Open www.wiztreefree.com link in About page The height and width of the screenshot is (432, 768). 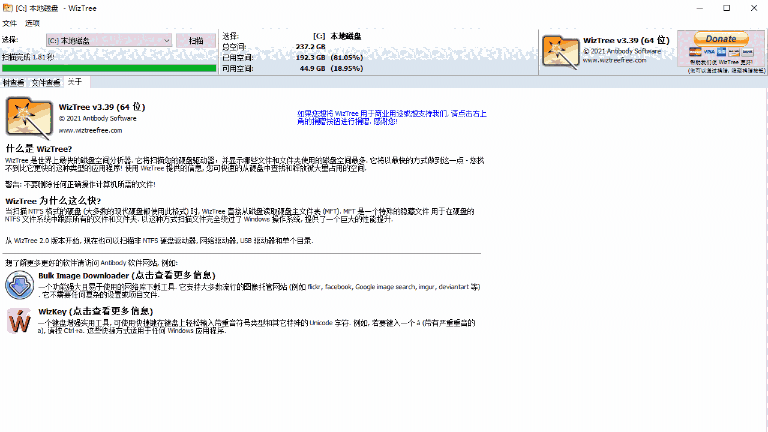[x=91, y=130]
